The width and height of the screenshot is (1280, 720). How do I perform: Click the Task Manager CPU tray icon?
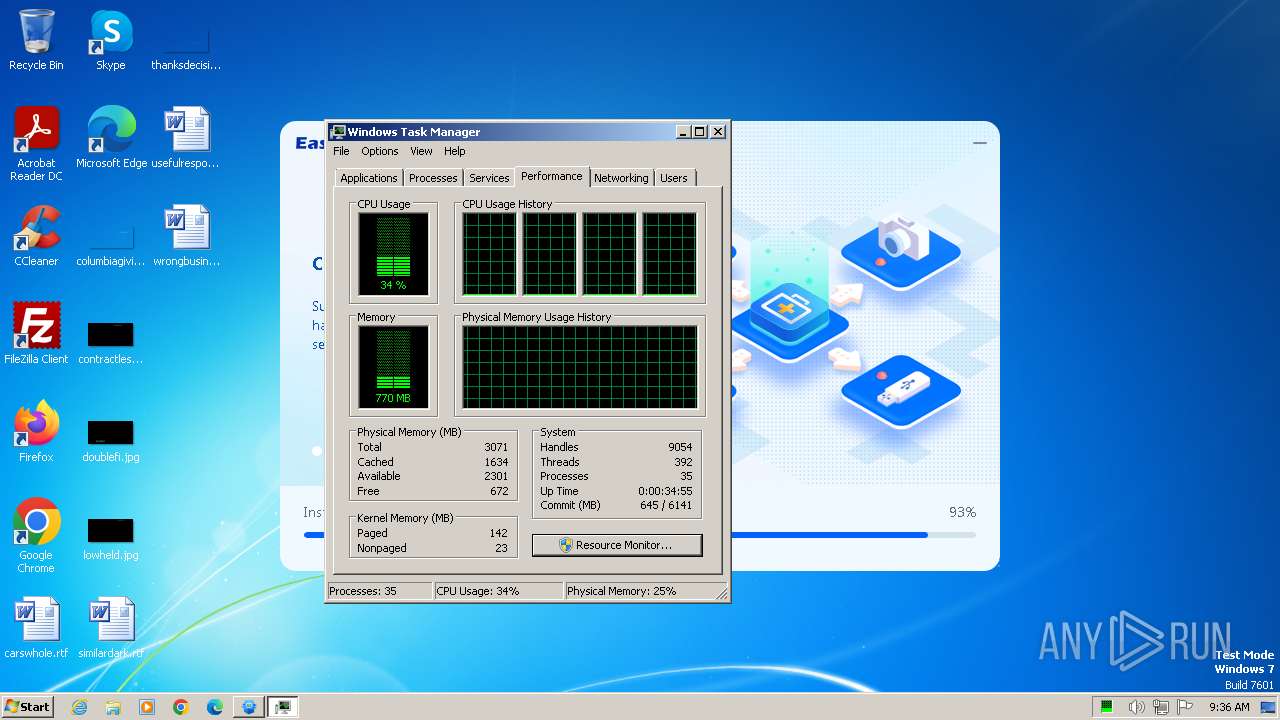click(1107, 707)
